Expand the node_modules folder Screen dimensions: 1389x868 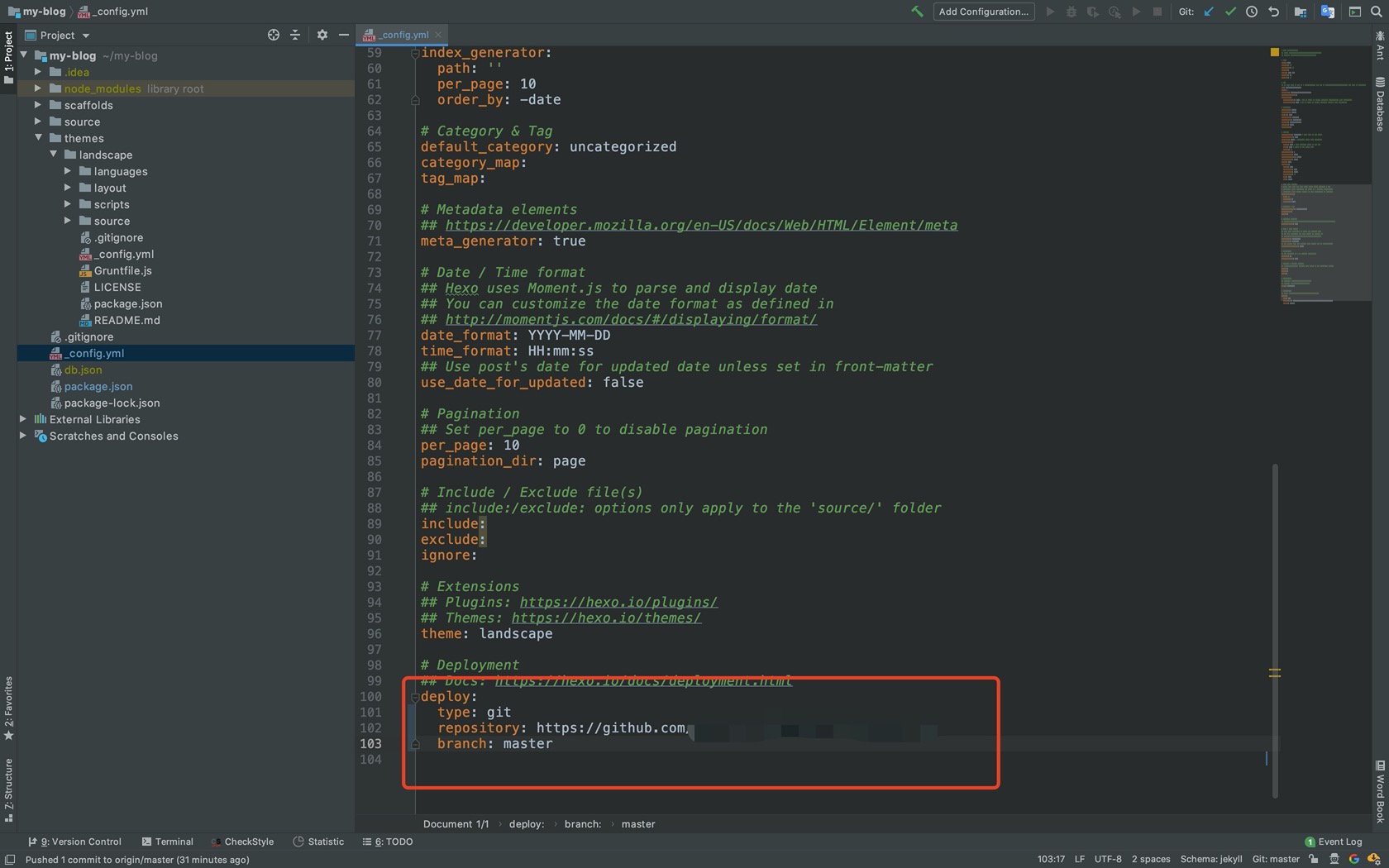click(x=38, y=88)
